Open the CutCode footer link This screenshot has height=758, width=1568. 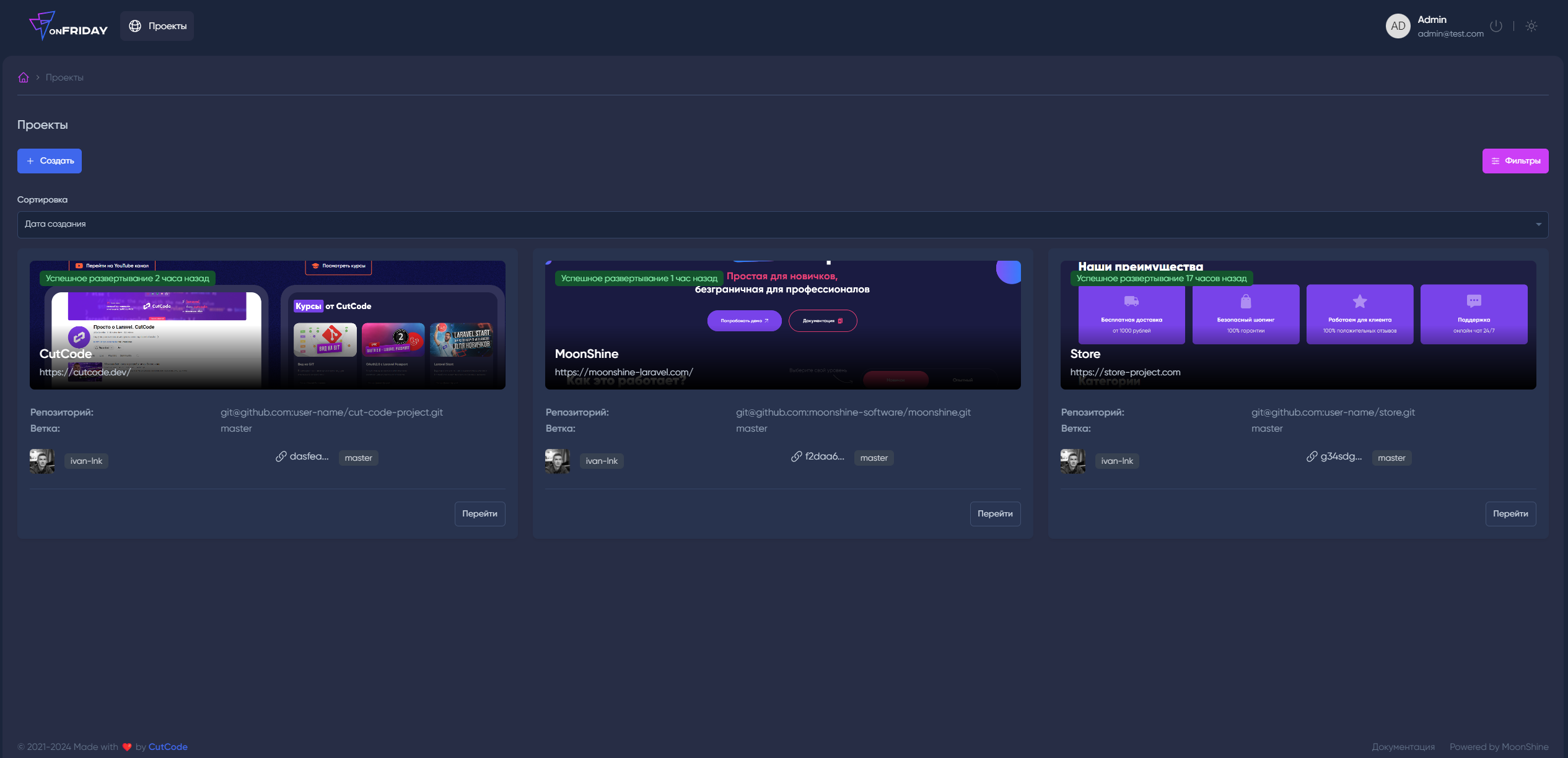tap(168, 747)
